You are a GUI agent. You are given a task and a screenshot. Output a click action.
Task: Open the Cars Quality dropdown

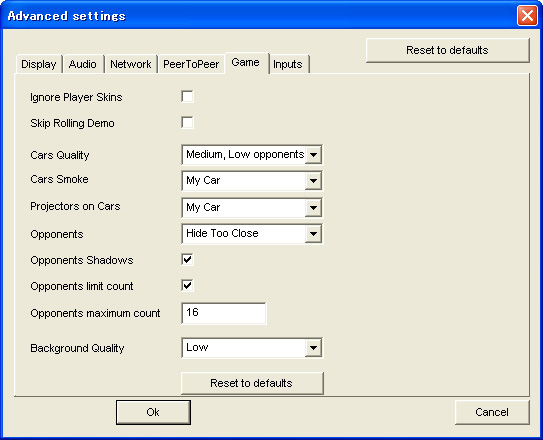pyautogui.click(x=252, y=154)
